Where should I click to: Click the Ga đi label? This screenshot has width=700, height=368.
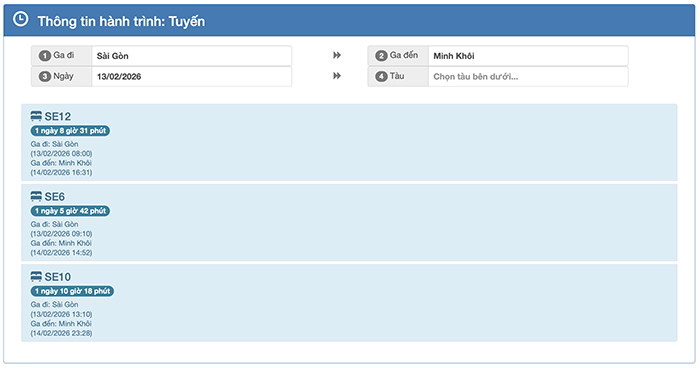click(x=64, y=55)
